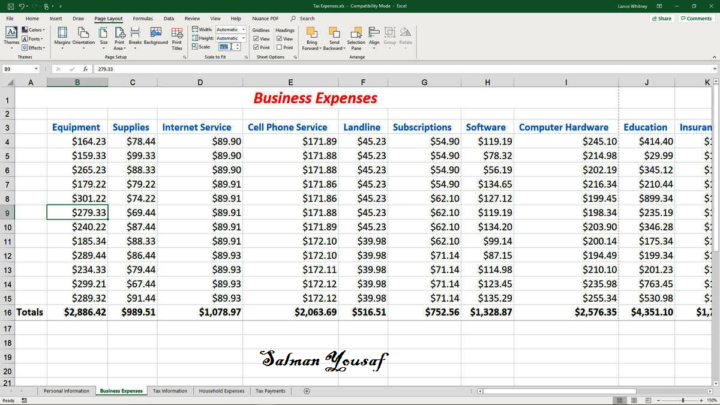This screenshot has height=405, width=720.
Task: Enable the Gridlines Print checkbox
Action: pos(255,47)
